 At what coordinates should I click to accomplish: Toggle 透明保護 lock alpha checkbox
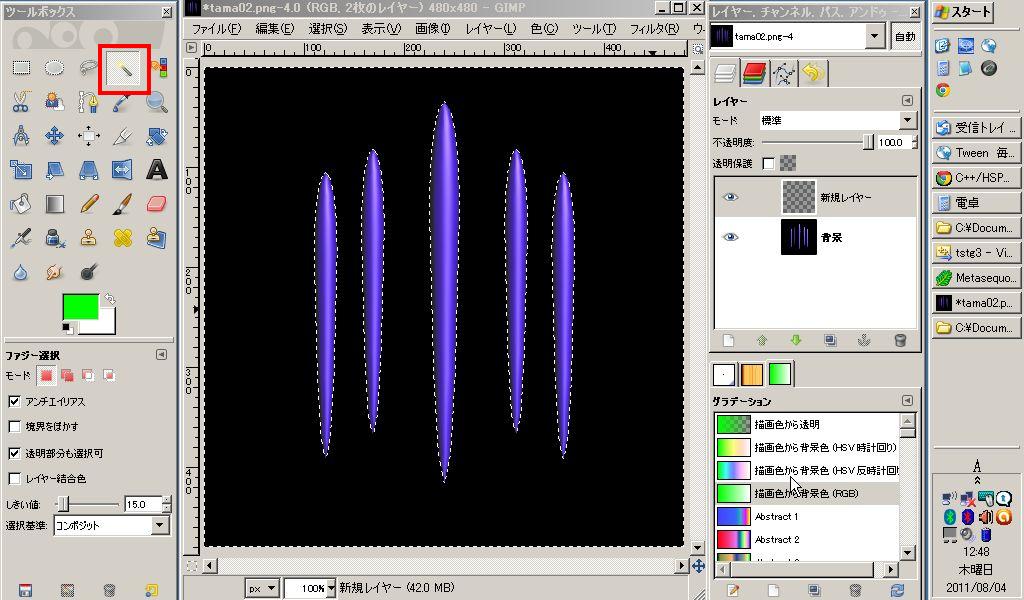pyautogui.click(x=769, y=163)
